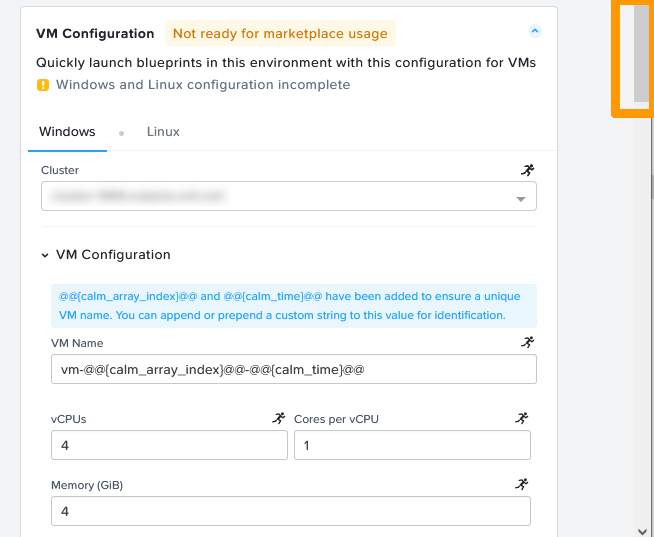Click the vCPUs input field

[x=169, y=445]
